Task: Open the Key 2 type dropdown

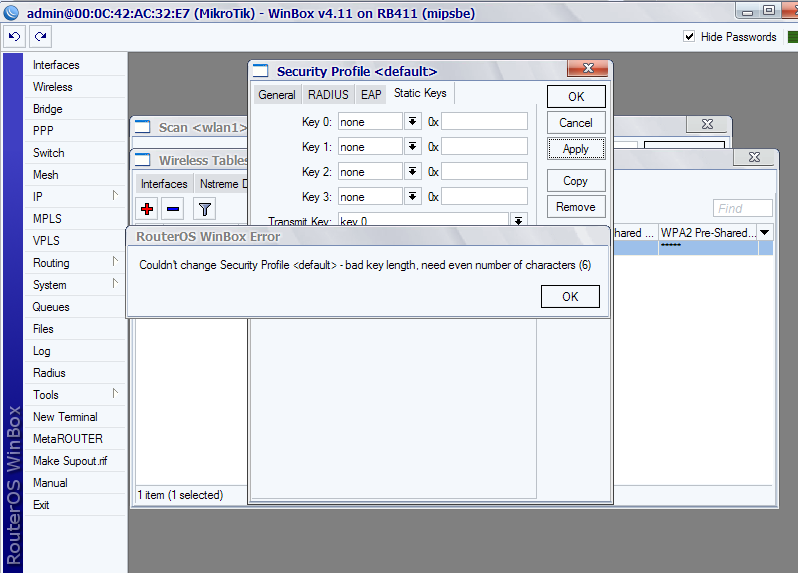Action: pyautogui.click(x=412, y=171)
